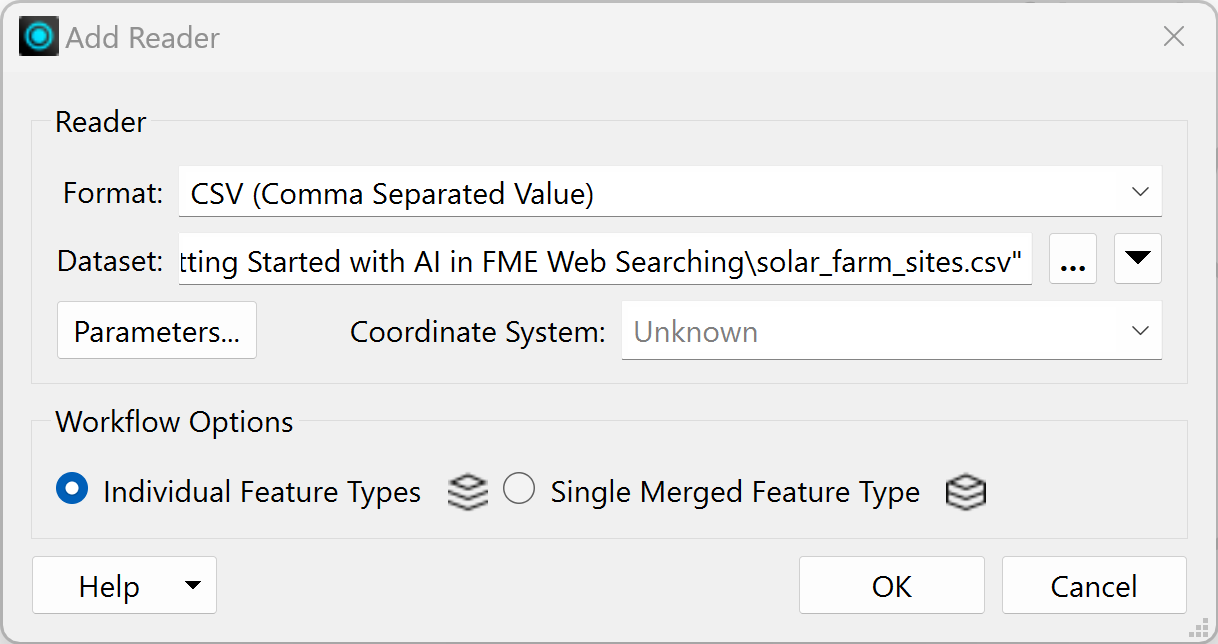
Task: Click the Single Merged Feature Type label text
Action: click(x=735, y=492)
